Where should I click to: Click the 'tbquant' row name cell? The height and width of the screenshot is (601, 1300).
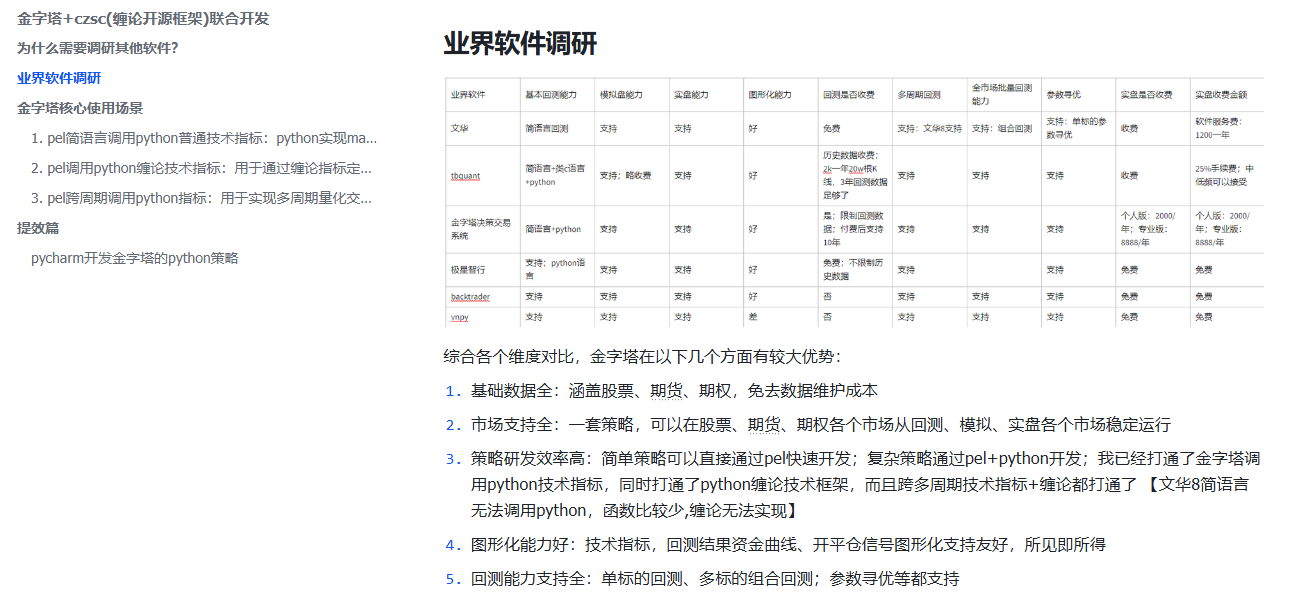click(482, 176)
